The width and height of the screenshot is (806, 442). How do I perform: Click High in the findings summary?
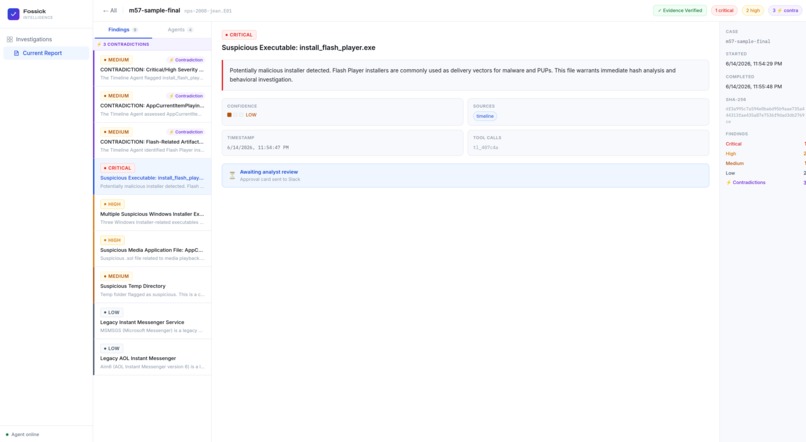pyautogui.click(x=730, y=154)
